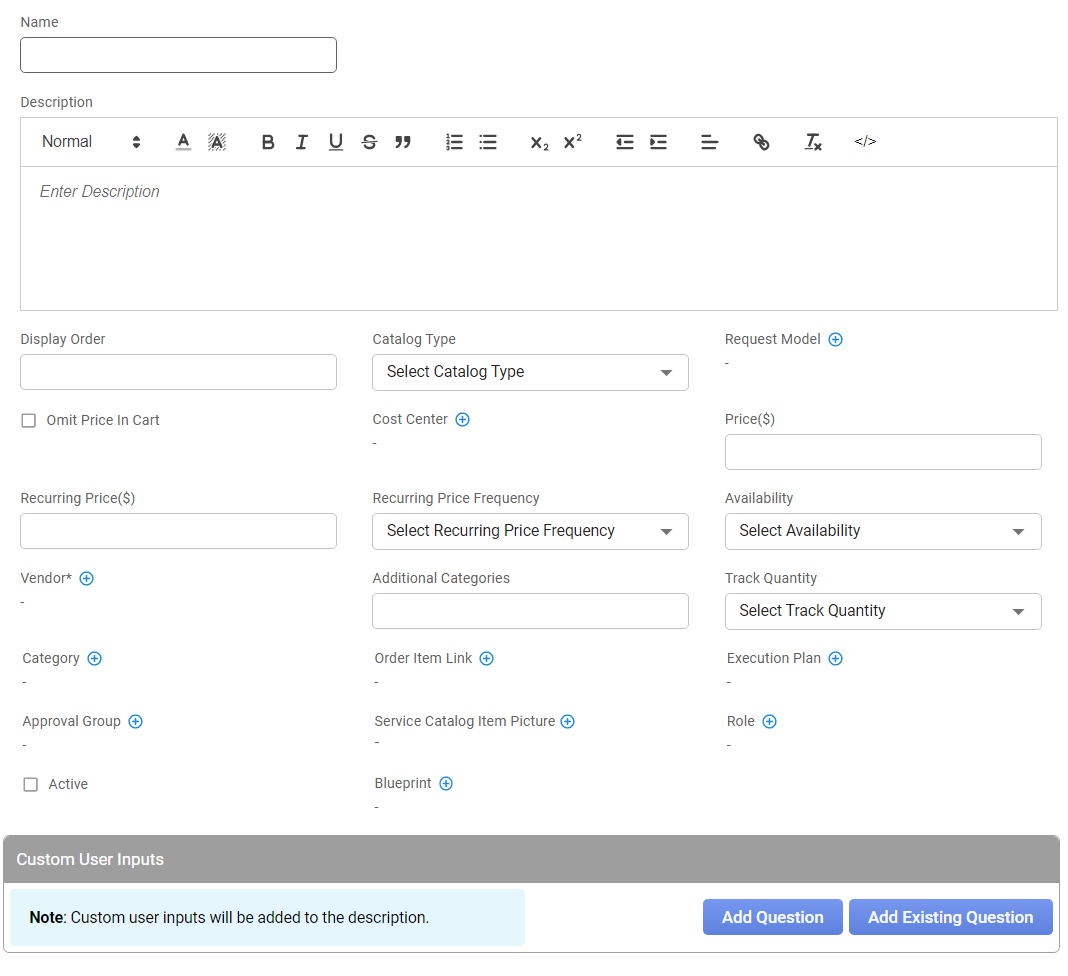Enable the Active checkbox
Image resolution: width=1068 pixels, height=976 pixels.
pyautogui.click(x=31, y=785)
